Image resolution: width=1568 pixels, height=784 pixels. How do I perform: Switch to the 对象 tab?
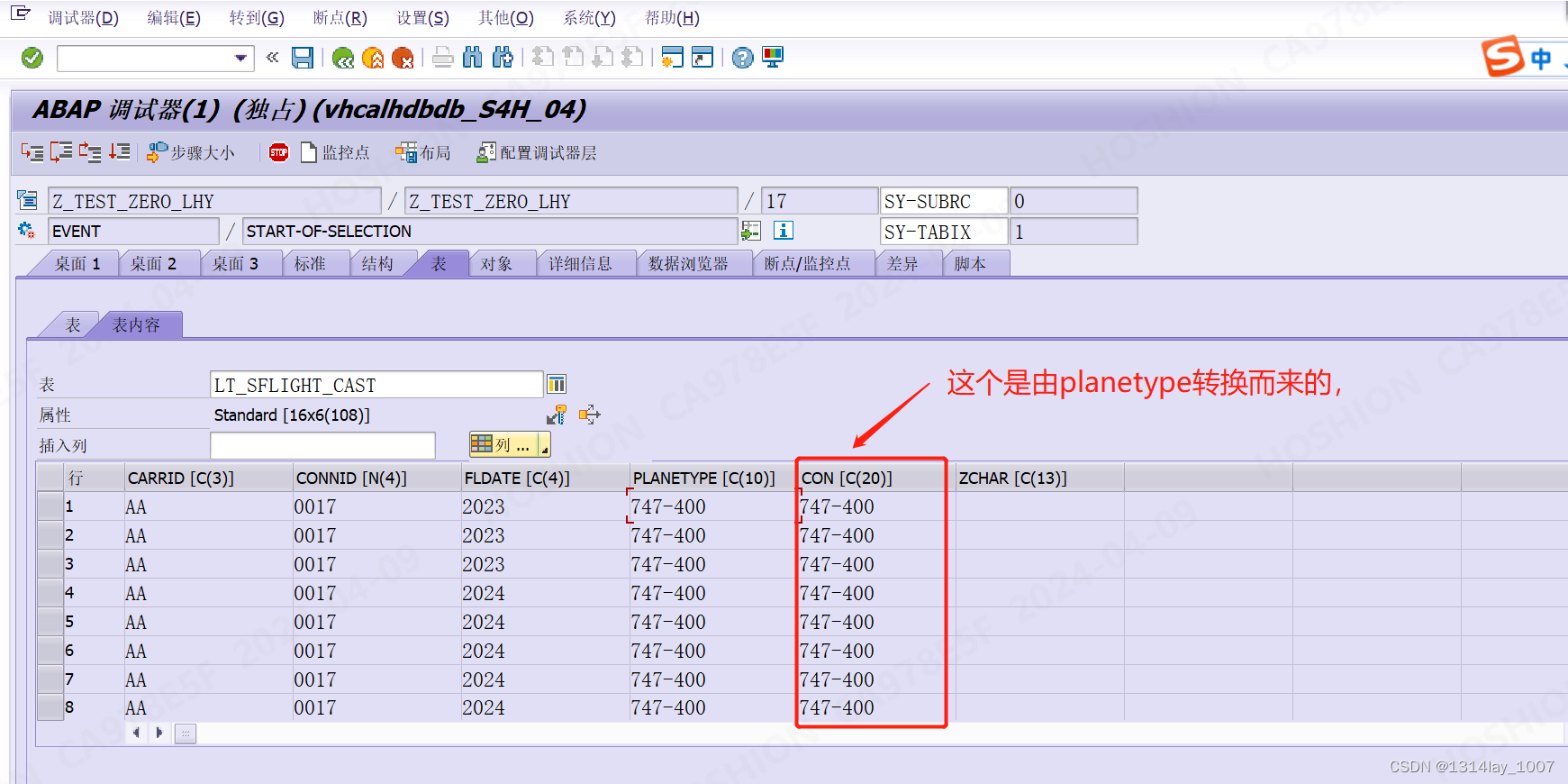(x=496, y=263)
